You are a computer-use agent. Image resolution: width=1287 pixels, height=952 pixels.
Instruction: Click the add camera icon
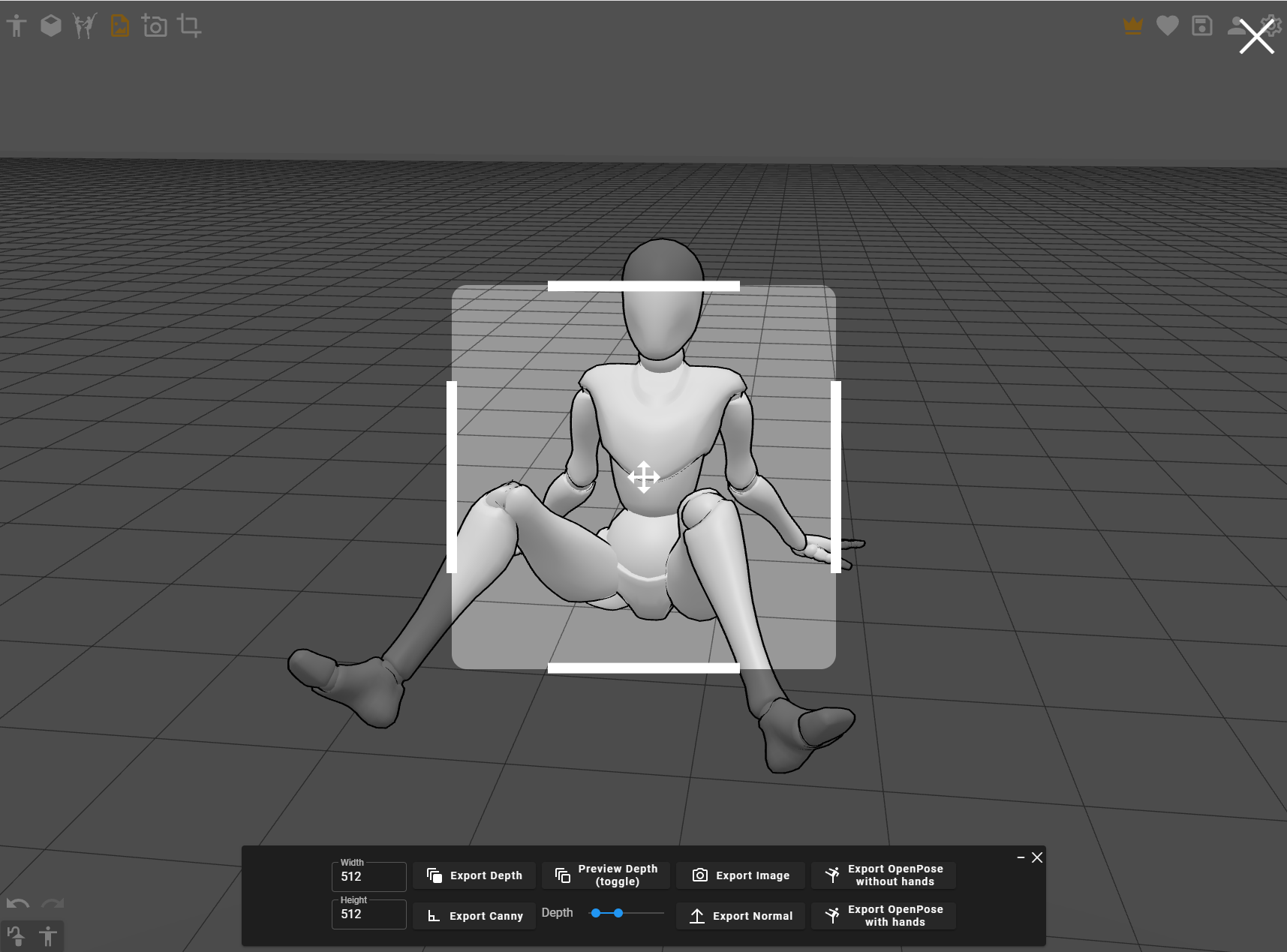tap(155, 26)
